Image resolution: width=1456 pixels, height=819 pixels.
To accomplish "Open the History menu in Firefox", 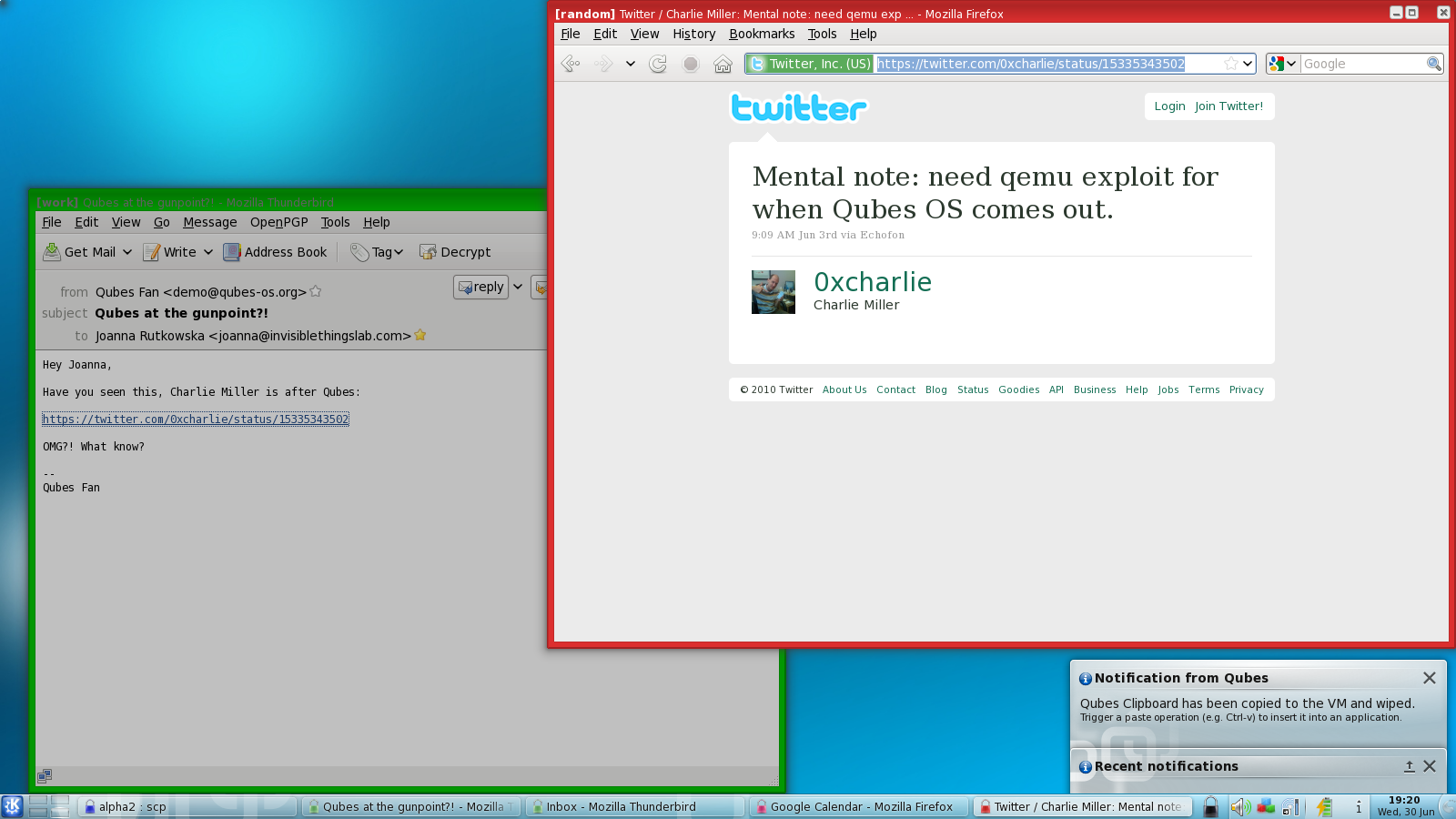I will pos(693,34).
